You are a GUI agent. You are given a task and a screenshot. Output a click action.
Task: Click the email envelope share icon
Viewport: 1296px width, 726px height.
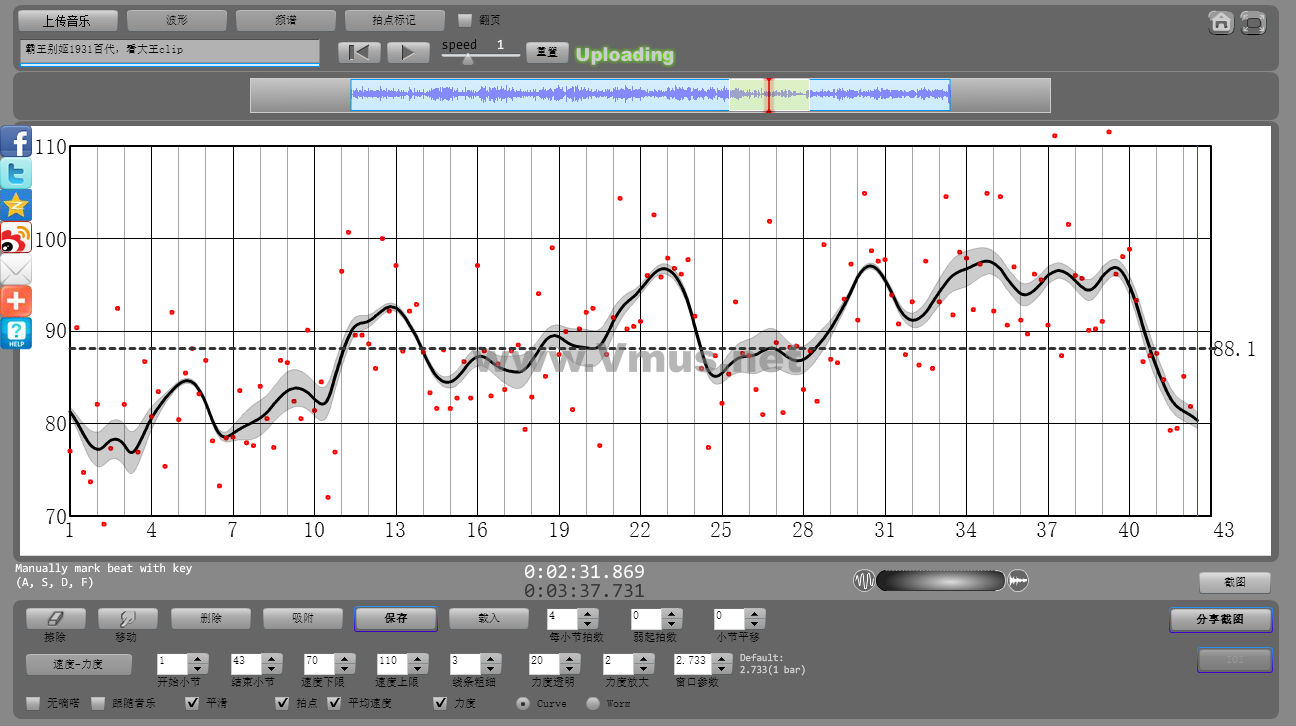pos(16,269)
